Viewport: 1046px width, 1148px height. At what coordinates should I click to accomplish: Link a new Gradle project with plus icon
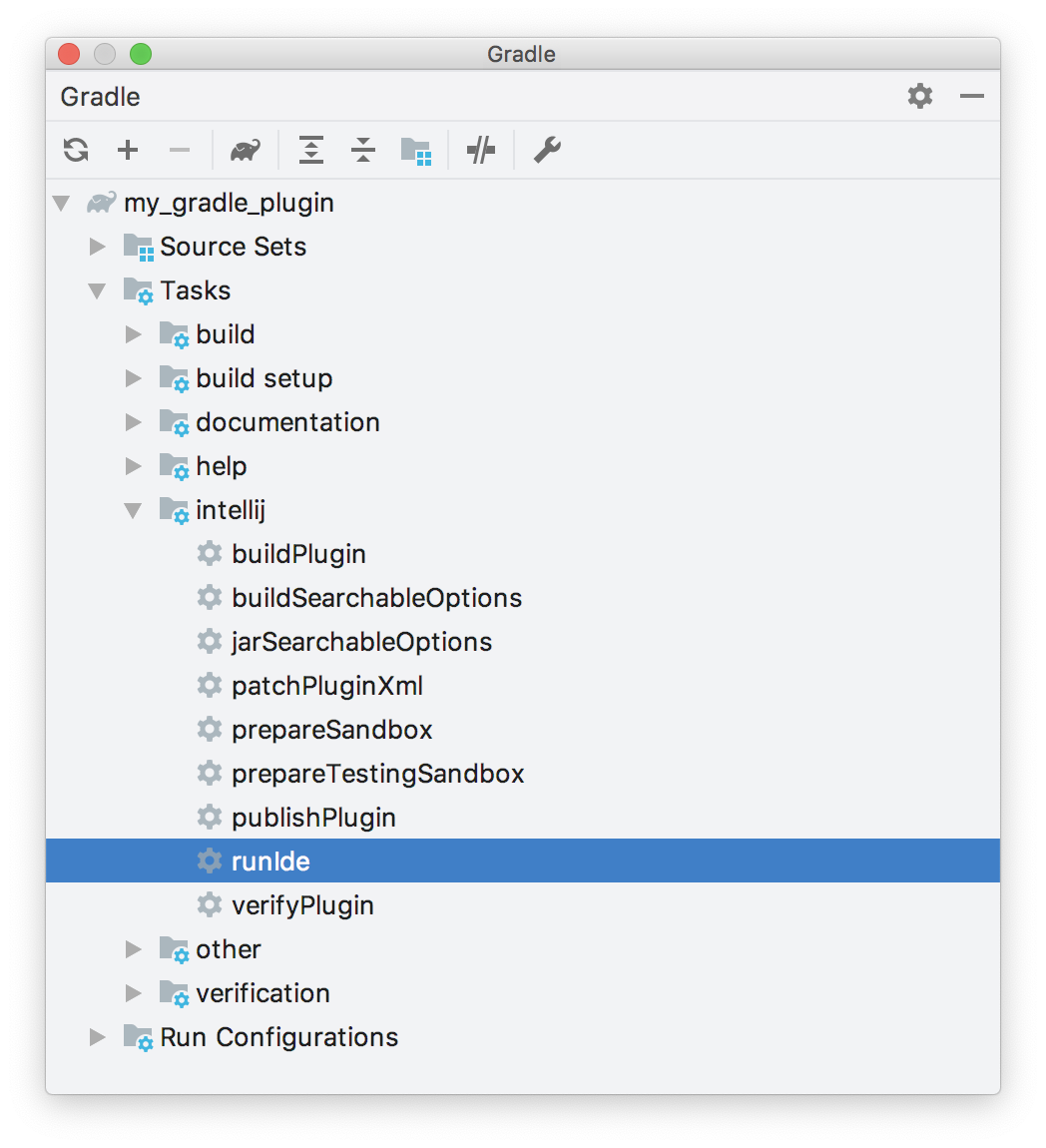128,150
